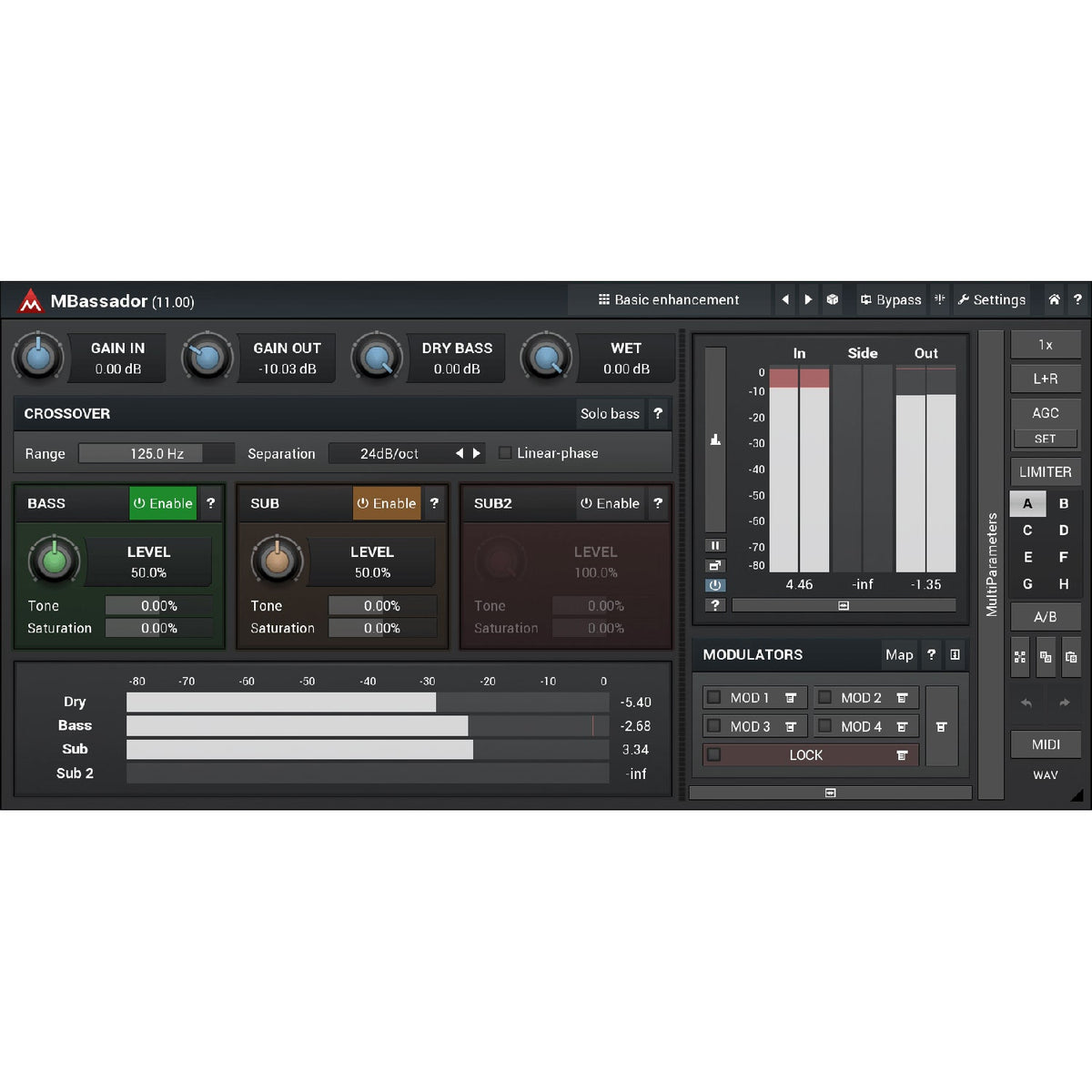Open the SUB panel help question mark
The width and height of the screenshot is (1092, 1092).
[434, 503]
